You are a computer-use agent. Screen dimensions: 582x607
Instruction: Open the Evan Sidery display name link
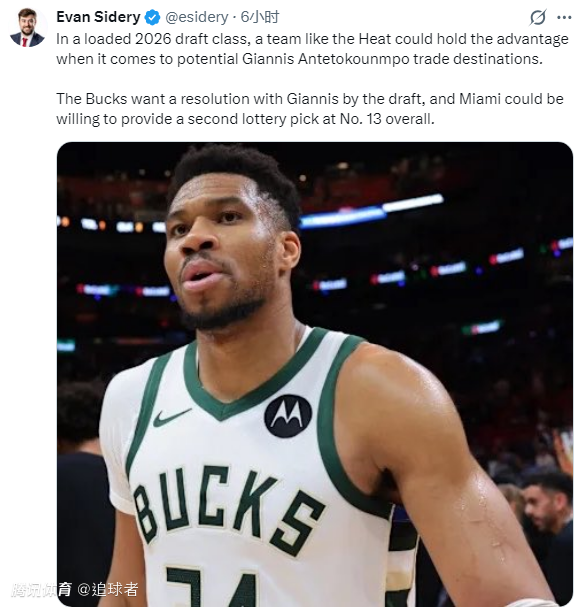point(98,17)
